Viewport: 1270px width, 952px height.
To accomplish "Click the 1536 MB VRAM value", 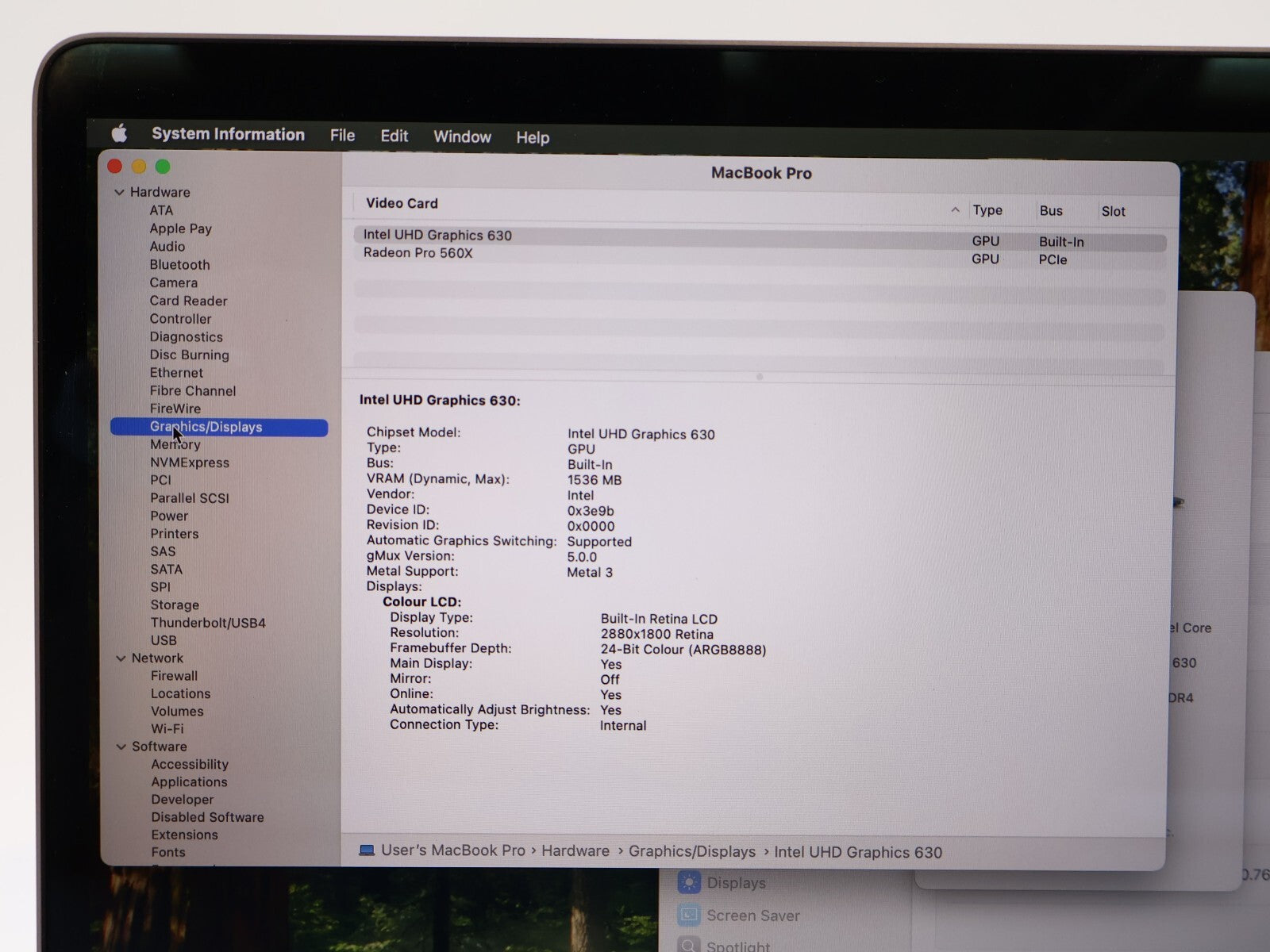I will 595,480.
